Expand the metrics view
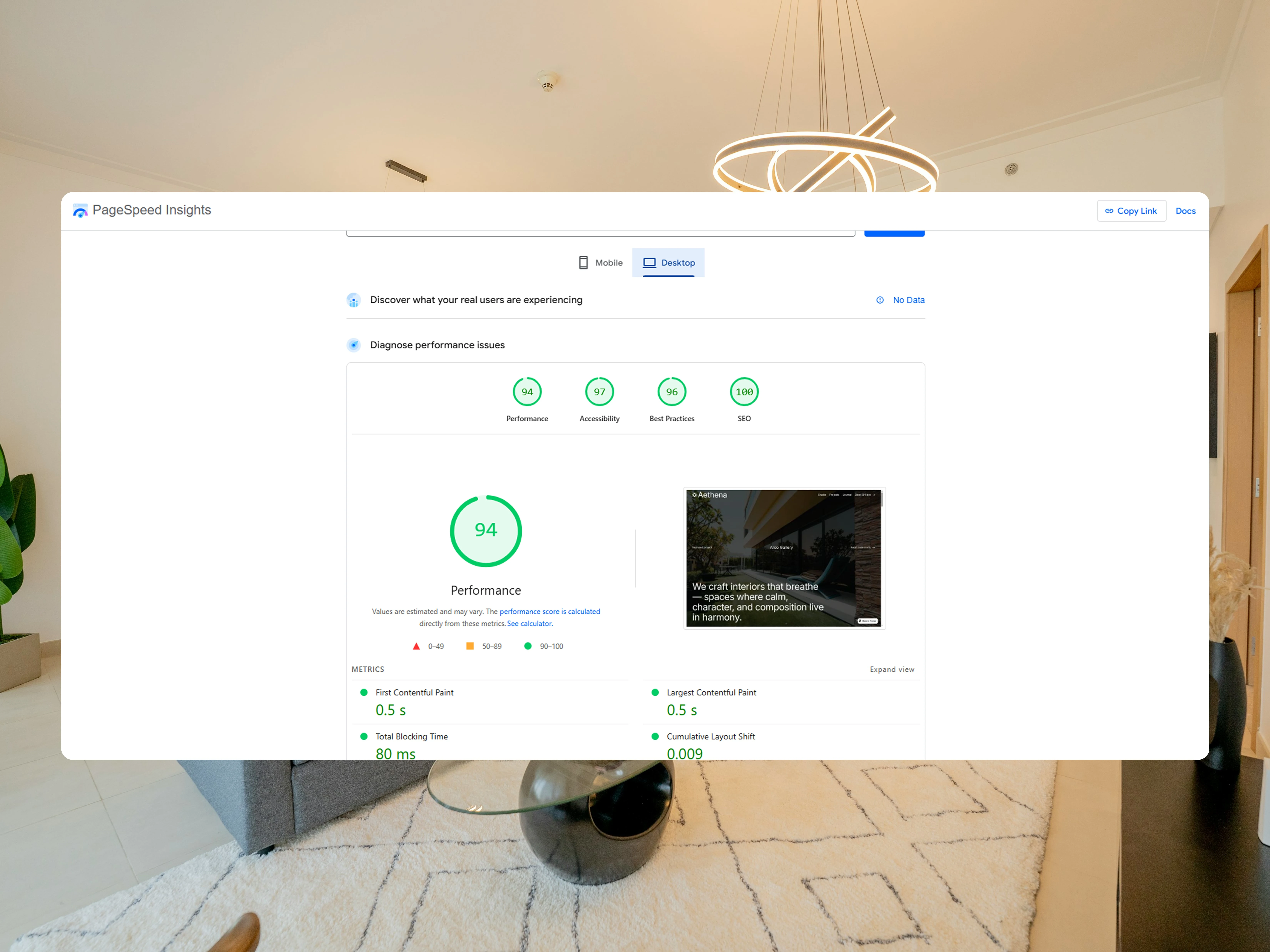The height and width of the screenshot is (952, 1270). pos(892,670)
